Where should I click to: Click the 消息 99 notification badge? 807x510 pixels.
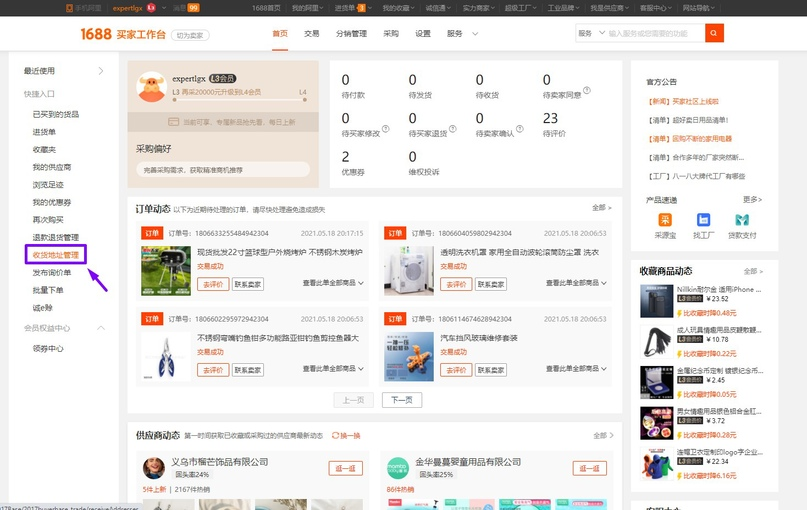(194, 8)
